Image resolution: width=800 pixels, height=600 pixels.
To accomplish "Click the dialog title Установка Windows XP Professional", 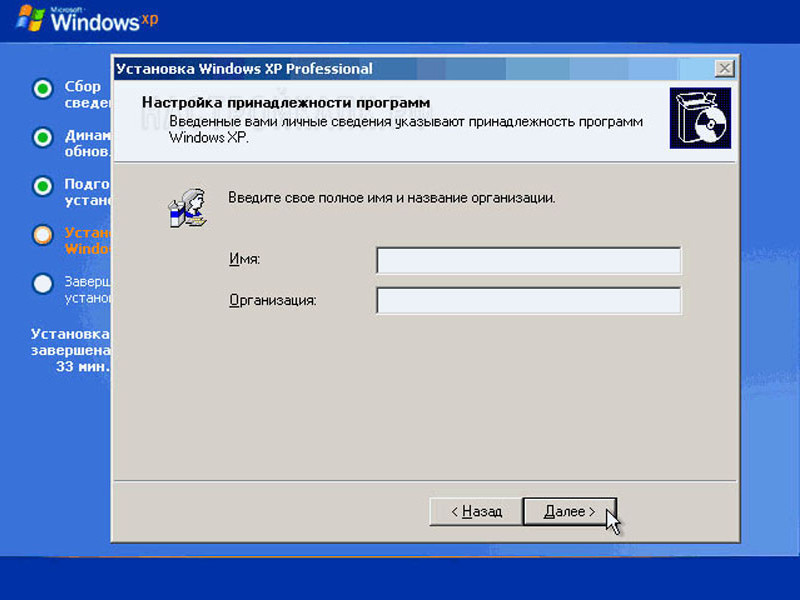I will pos(244,68).
